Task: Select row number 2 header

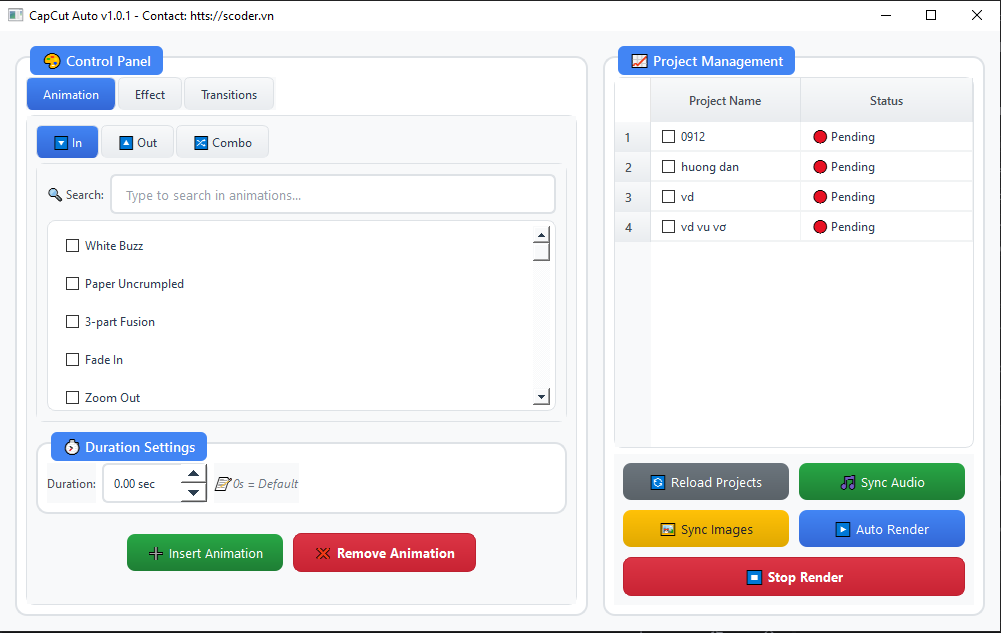Action: click(x=632, y=167)
